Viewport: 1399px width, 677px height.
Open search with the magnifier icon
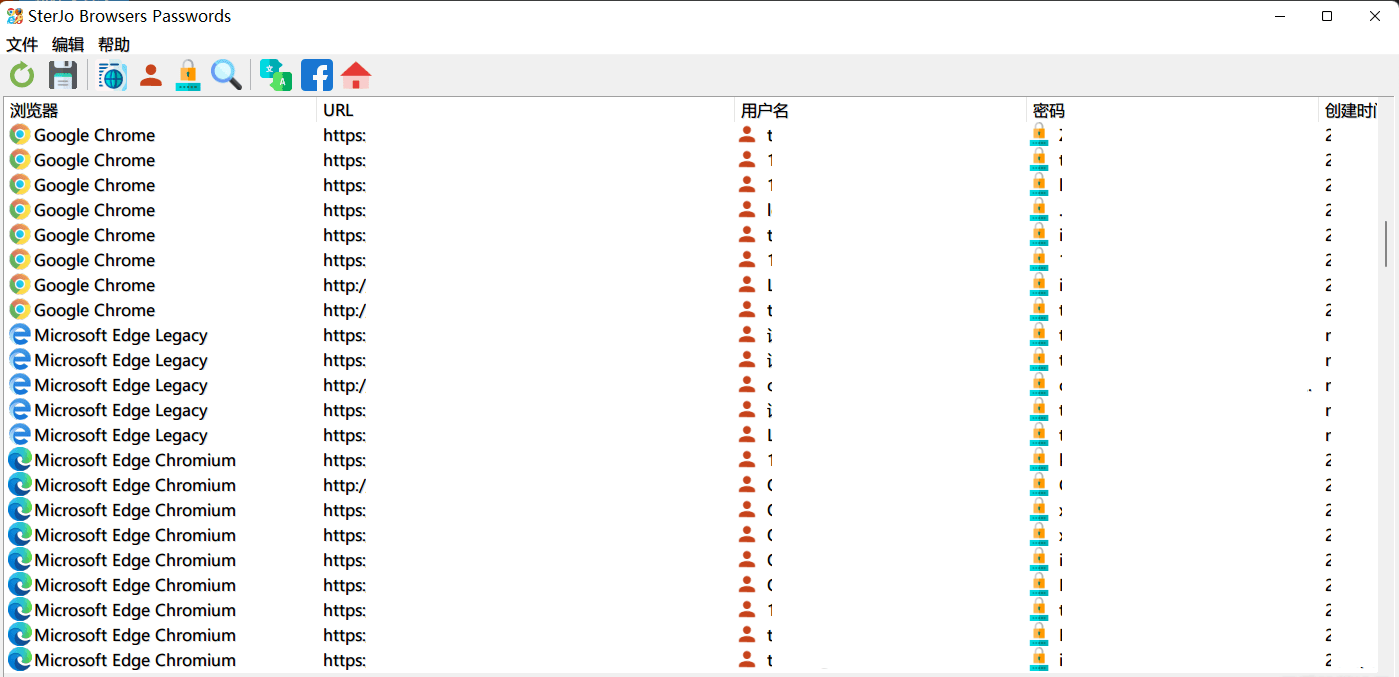pyautogui.click(x=226, y=75)
